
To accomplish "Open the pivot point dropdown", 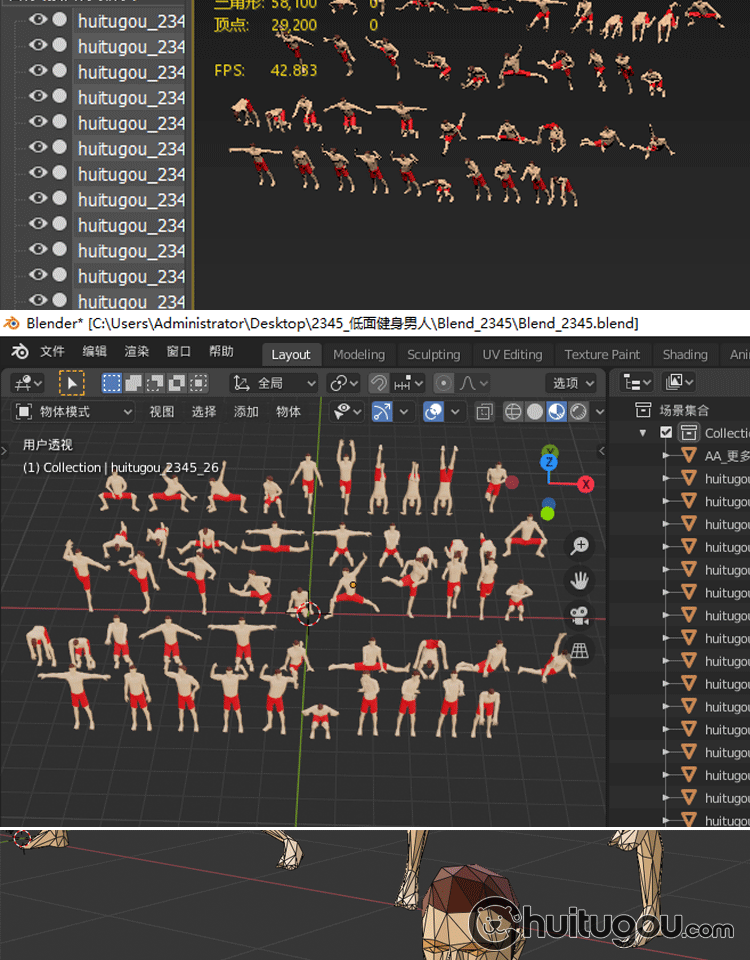I will [x=344, y=383].
